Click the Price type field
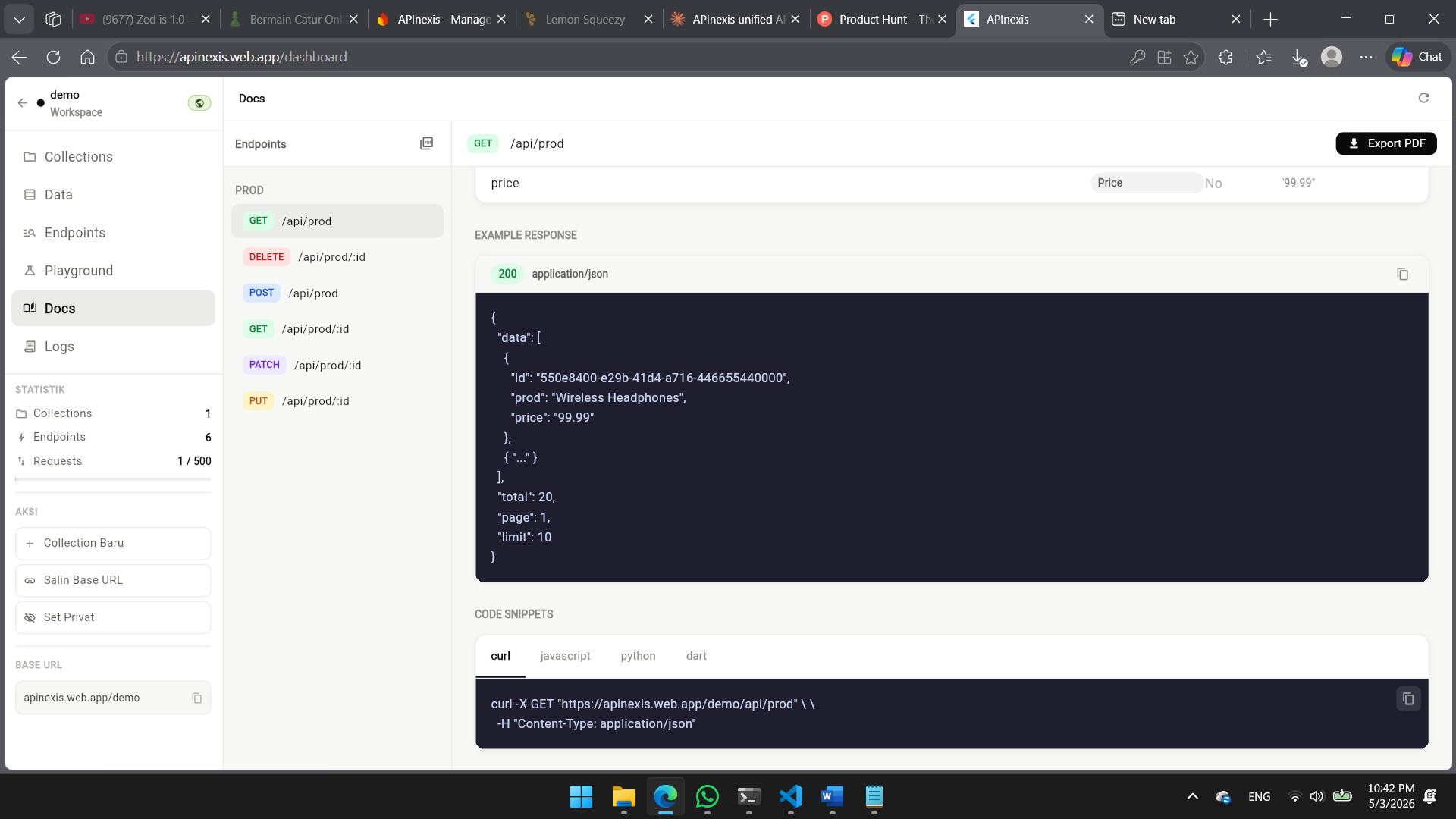Screen dimensions: 1456x819 [x=1147, y=184]
